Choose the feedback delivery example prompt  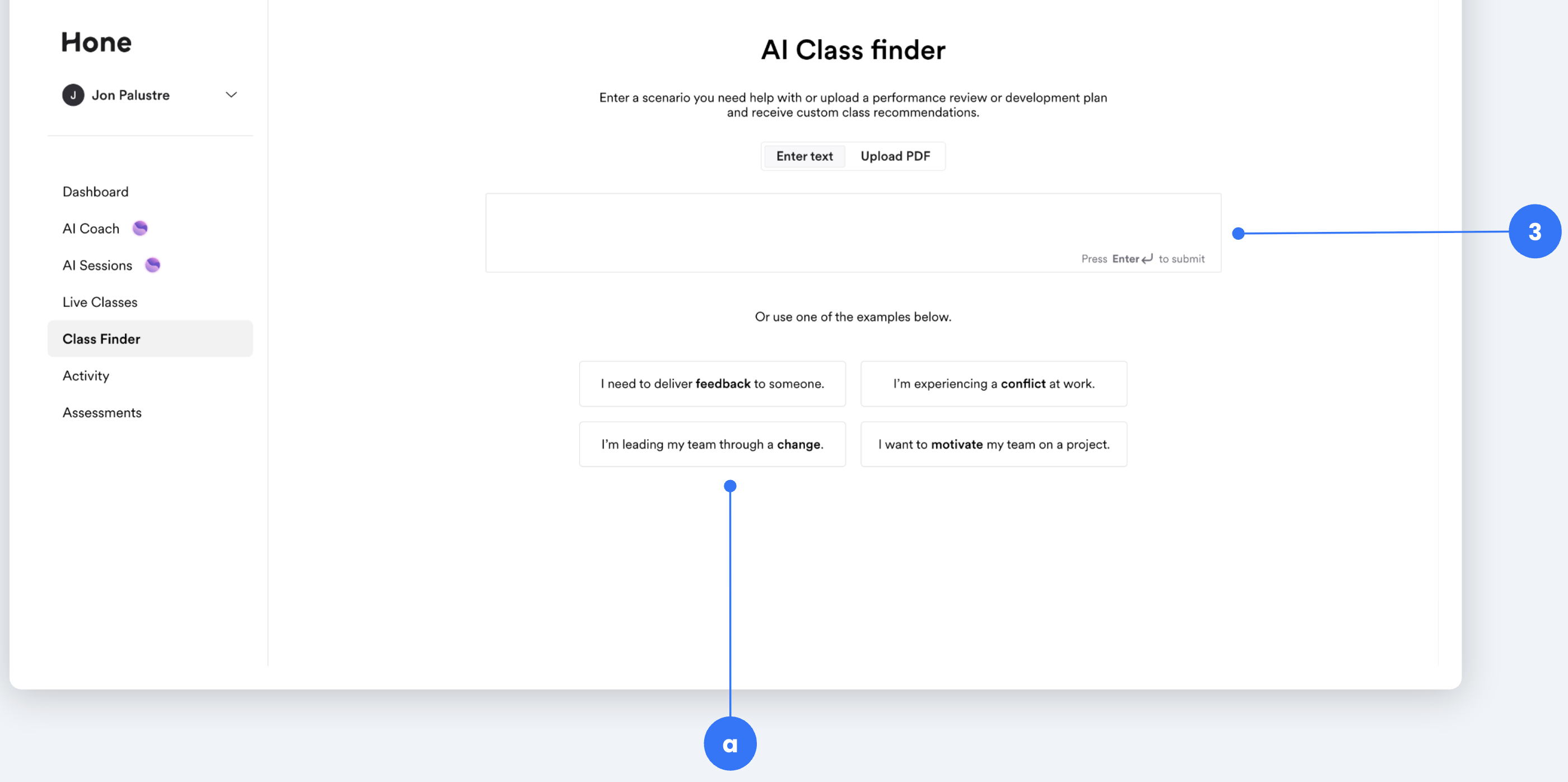pos(712,383)
